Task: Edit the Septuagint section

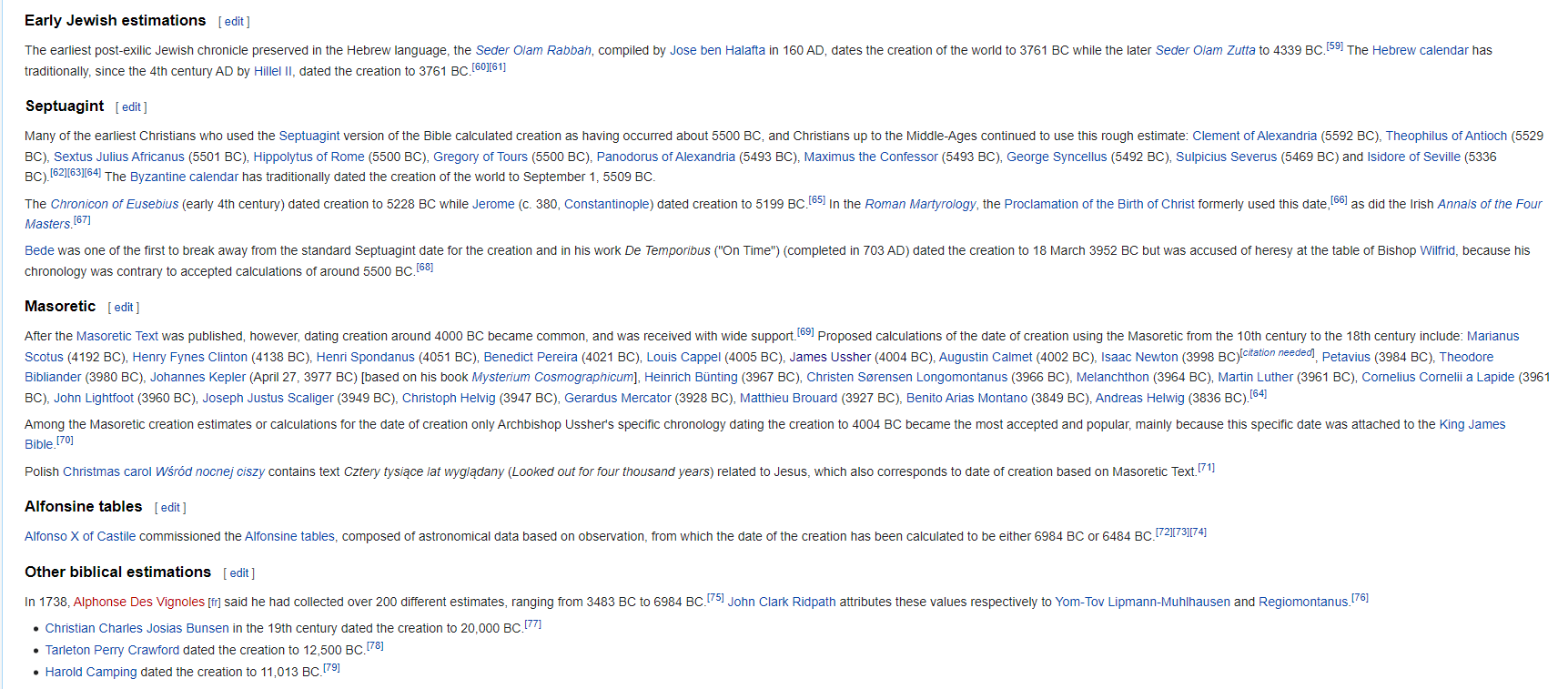Action: click(131, 107)
